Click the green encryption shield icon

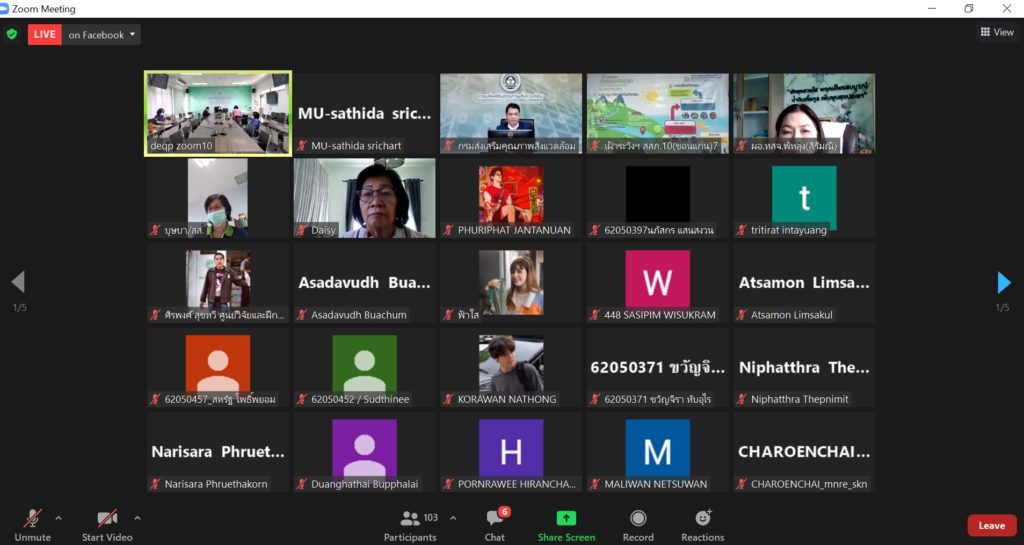coord(12,34)
